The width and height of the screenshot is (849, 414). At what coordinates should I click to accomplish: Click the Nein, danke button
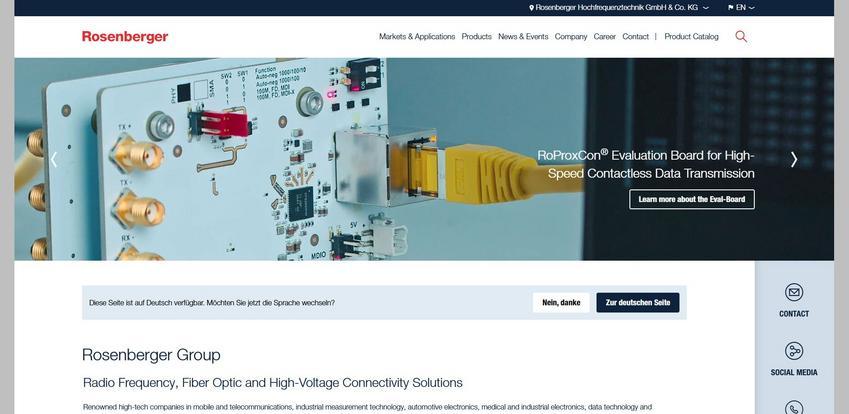pos(561,303)
